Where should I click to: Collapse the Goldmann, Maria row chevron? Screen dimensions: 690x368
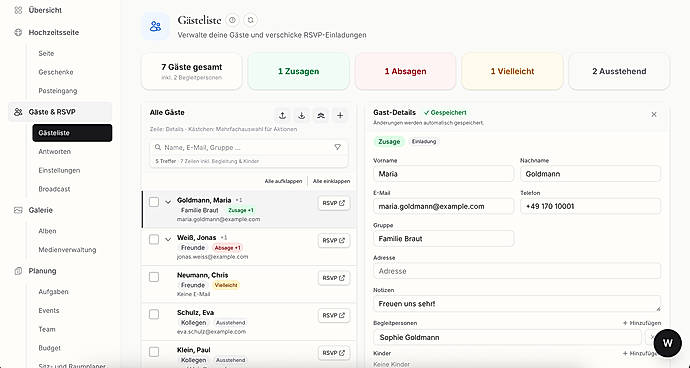point(168,202)
